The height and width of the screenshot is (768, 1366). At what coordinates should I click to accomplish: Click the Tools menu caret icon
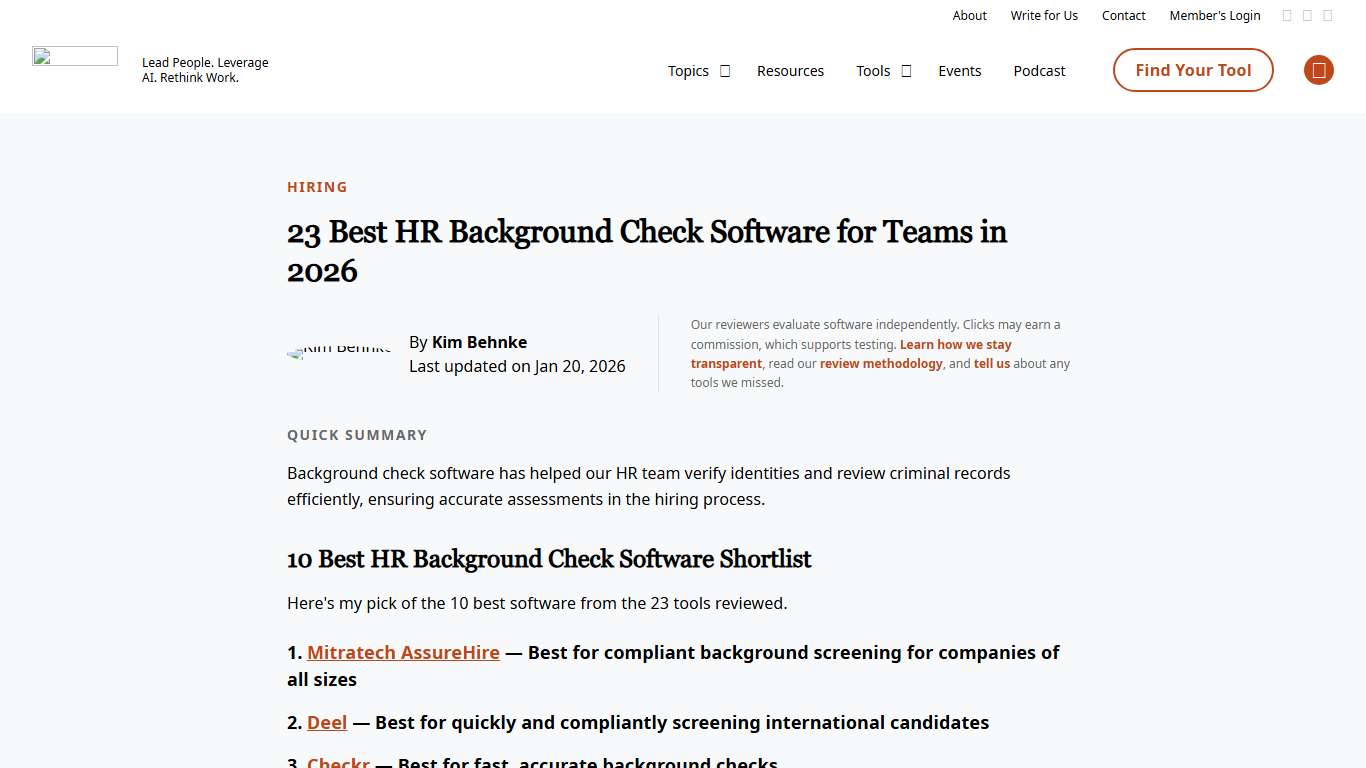click(x=906, y=71)
